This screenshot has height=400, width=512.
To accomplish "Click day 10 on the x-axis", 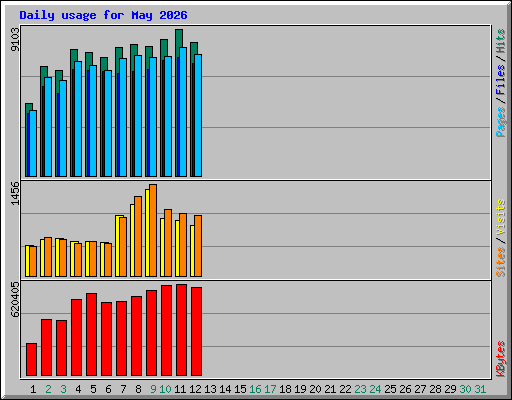I will coord(165,389).
